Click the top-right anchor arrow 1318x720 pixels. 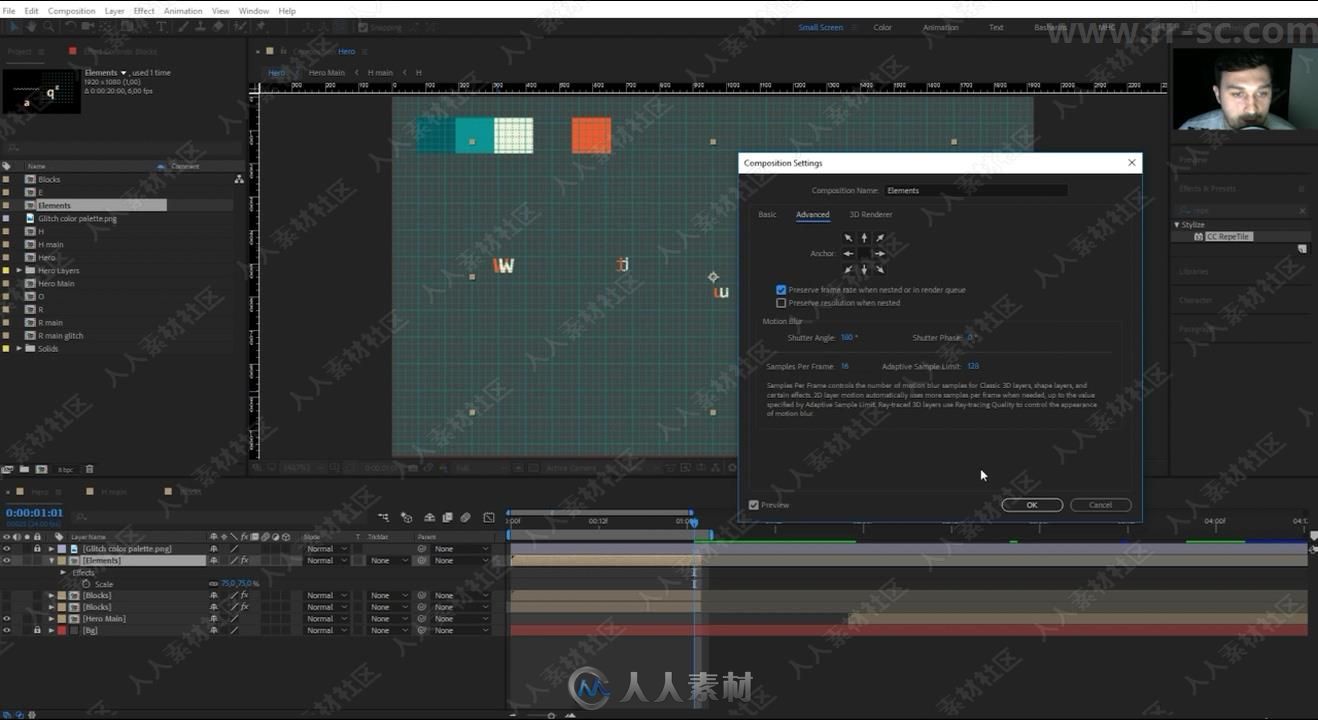coord(880,238)
